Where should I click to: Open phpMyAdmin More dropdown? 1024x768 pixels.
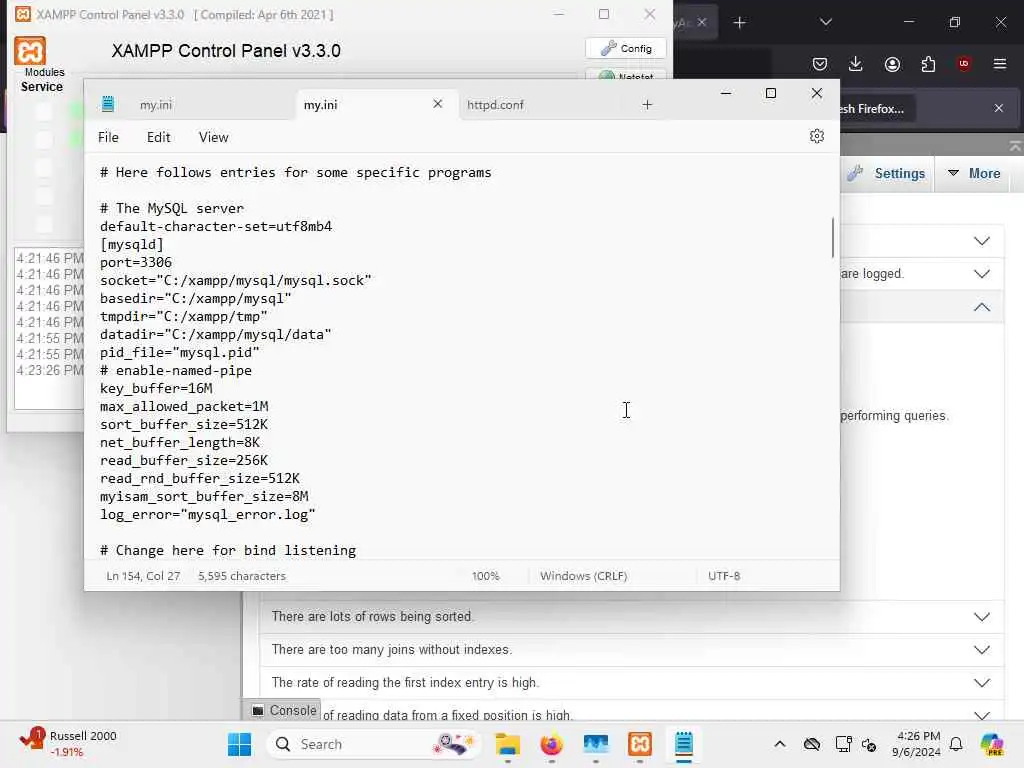[974, 173]
